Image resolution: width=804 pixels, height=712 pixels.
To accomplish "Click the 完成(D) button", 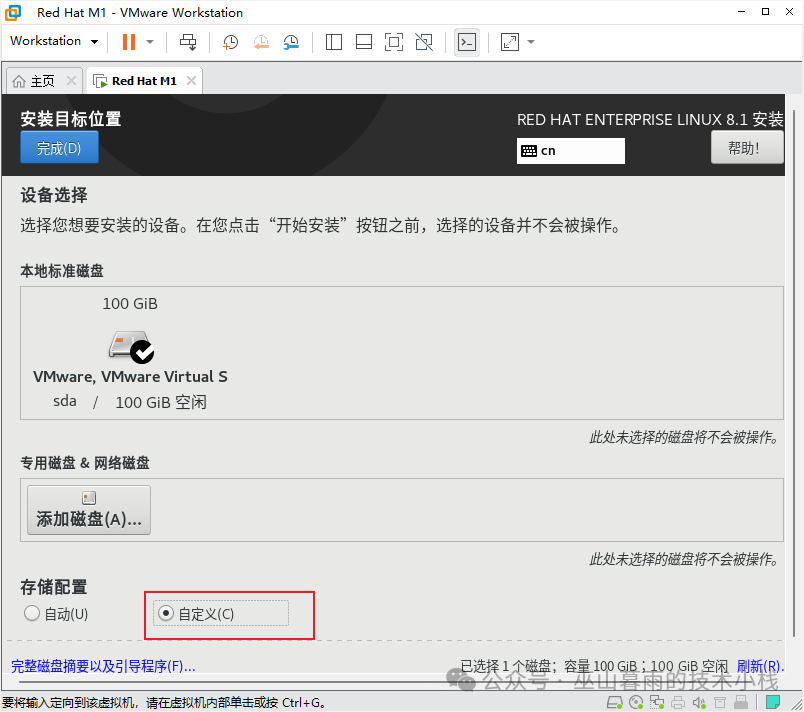I will [59, 147].
